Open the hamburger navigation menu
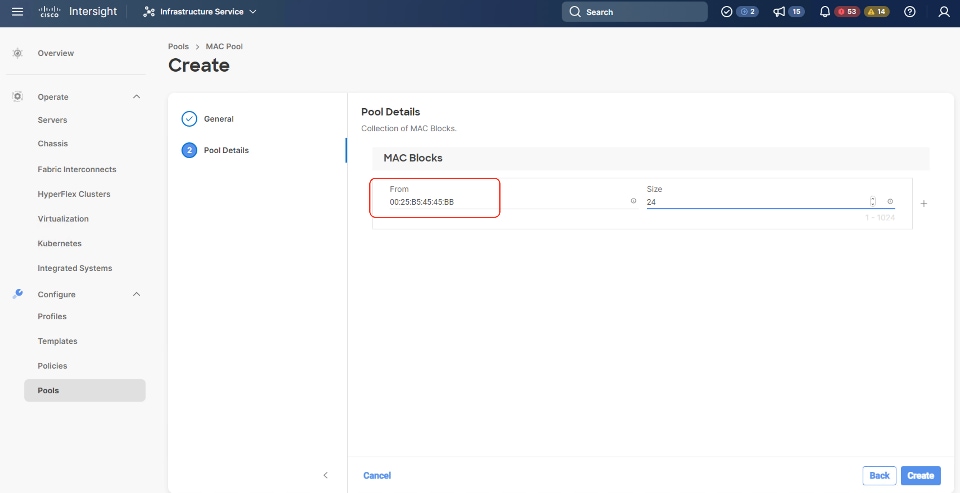 pos(17,12)
